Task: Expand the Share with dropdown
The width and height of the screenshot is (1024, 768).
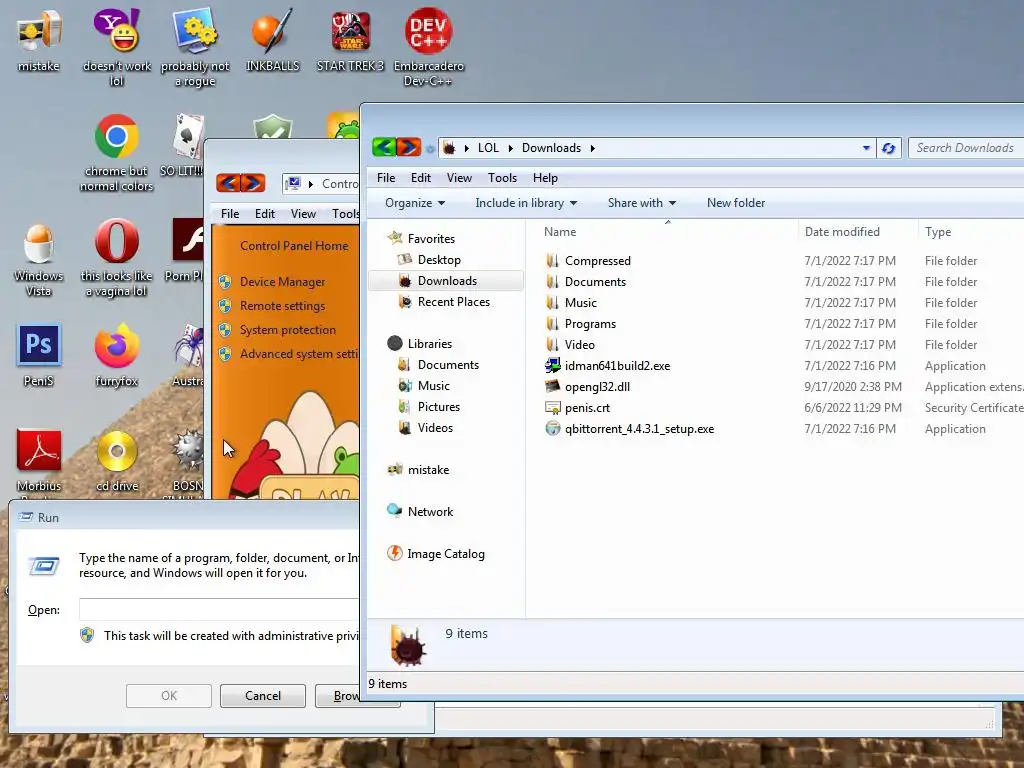Action: pos(641,203)
